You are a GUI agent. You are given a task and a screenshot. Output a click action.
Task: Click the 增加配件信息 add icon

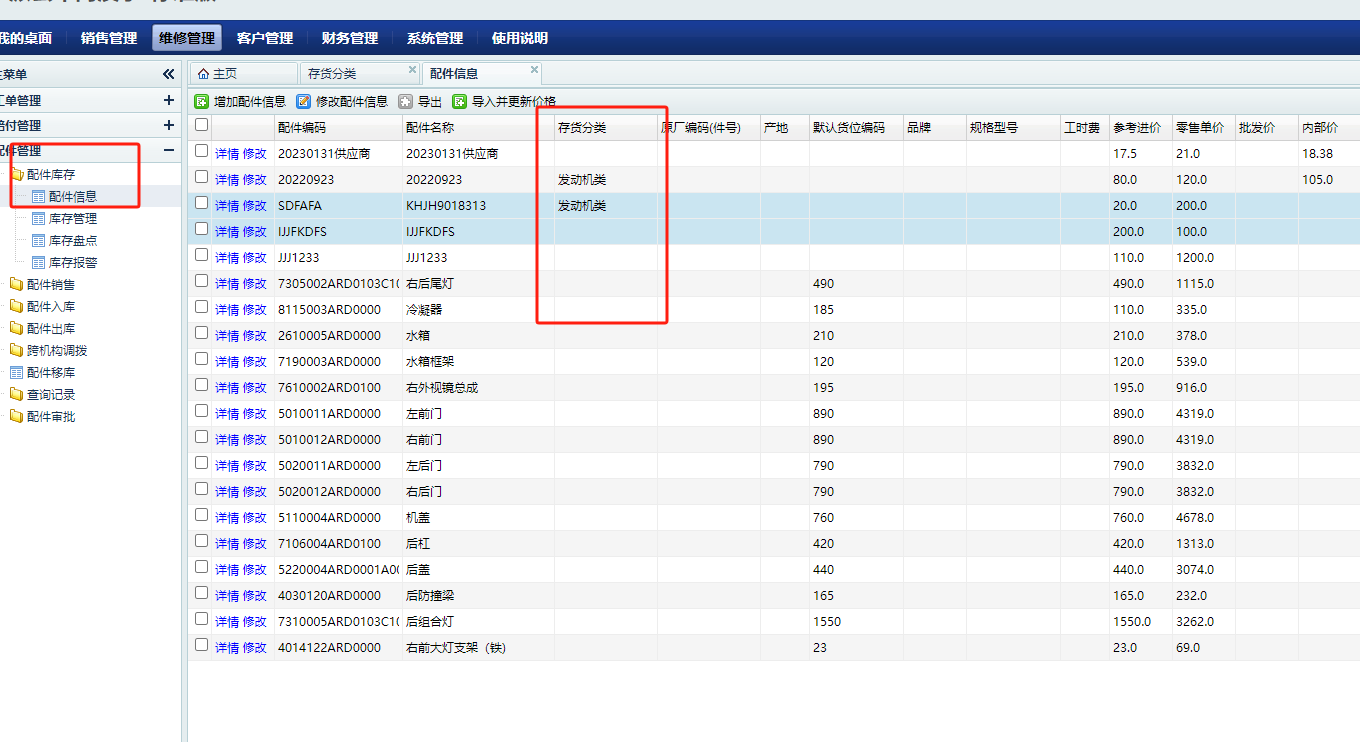click(202, 101)
